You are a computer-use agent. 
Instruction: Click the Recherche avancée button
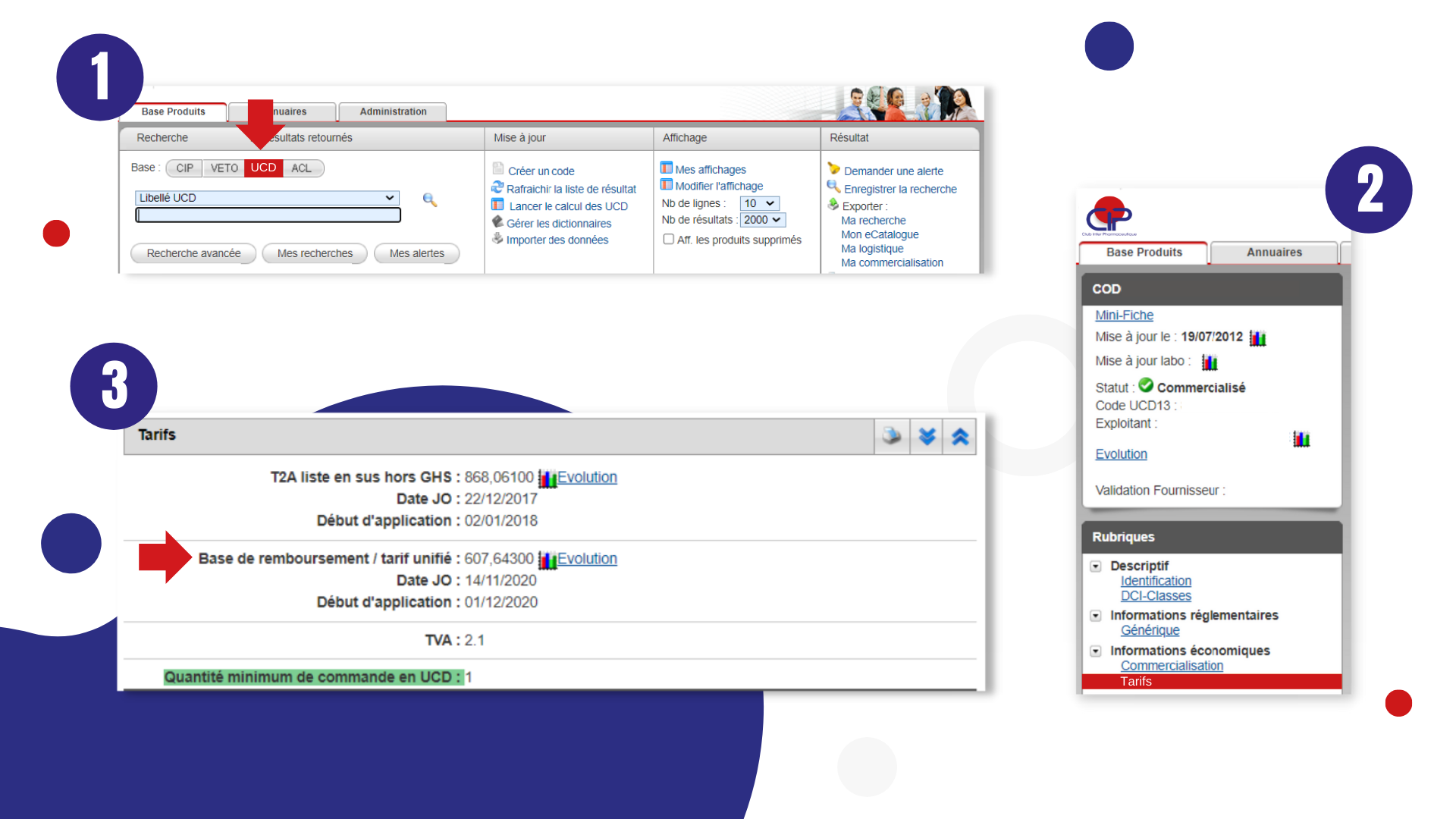click(193, 253)
